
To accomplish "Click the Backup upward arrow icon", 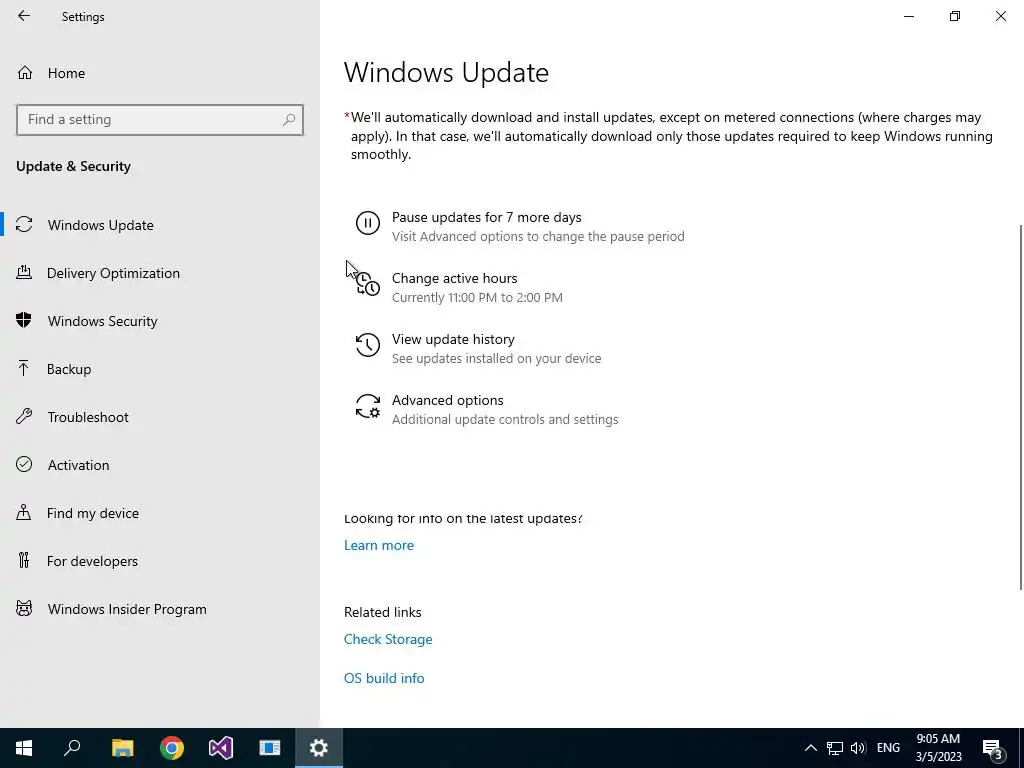I will coord(24,368).
